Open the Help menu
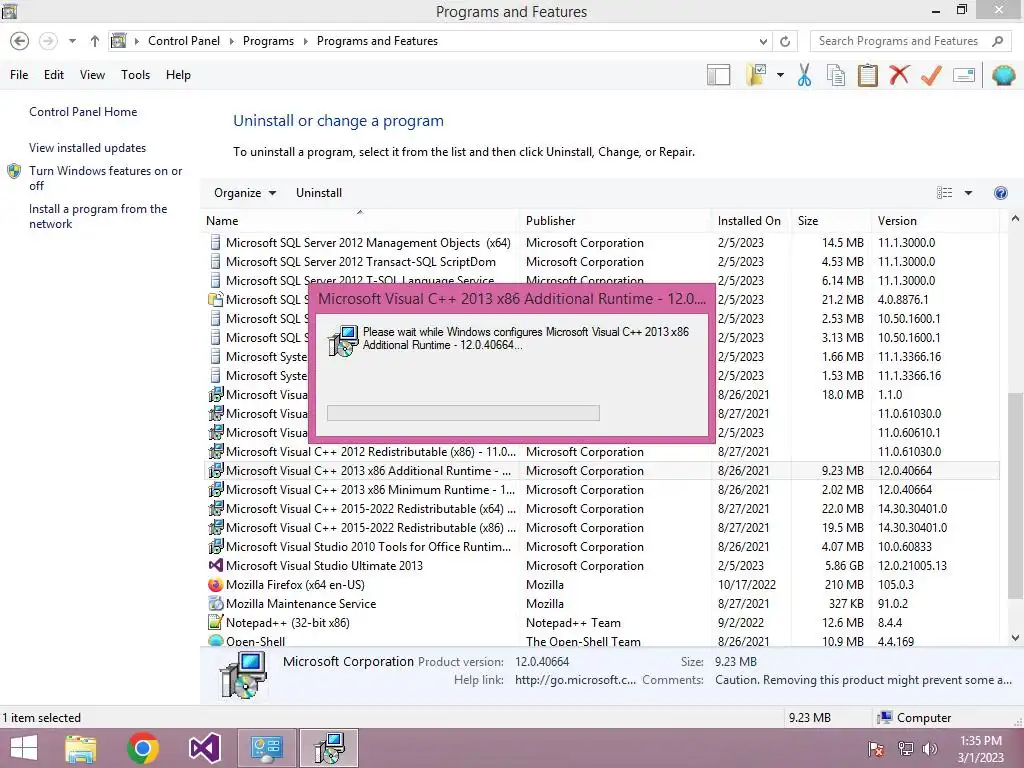This screenshot has height=768, width=1024. 178,75
